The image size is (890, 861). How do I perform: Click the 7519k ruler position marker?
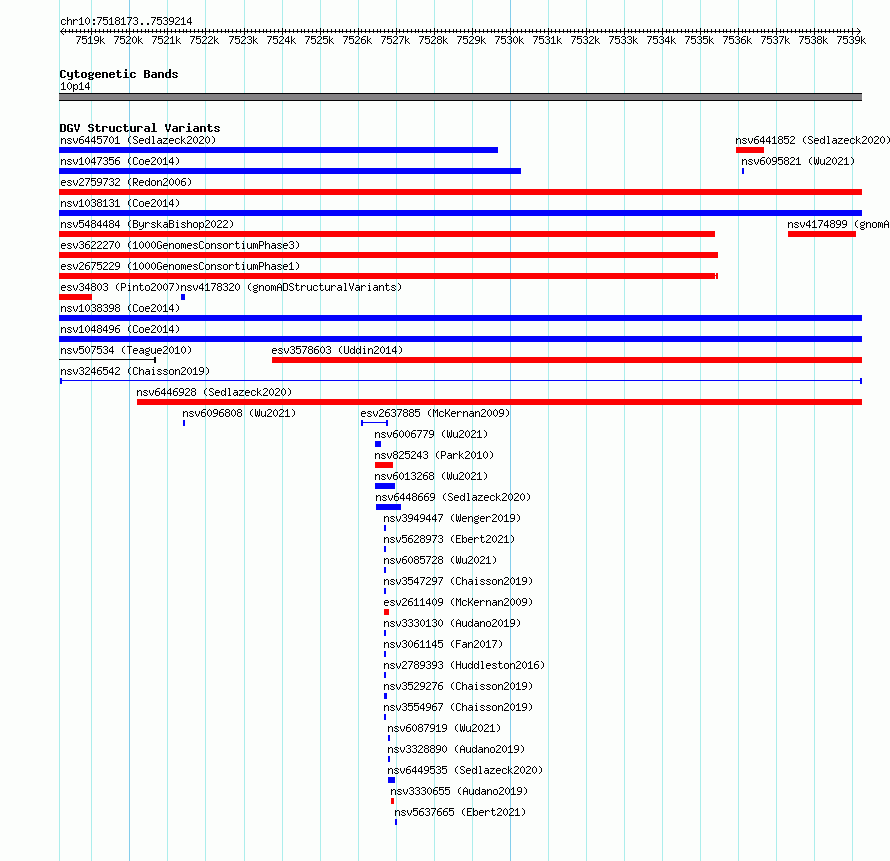(90, 40)
